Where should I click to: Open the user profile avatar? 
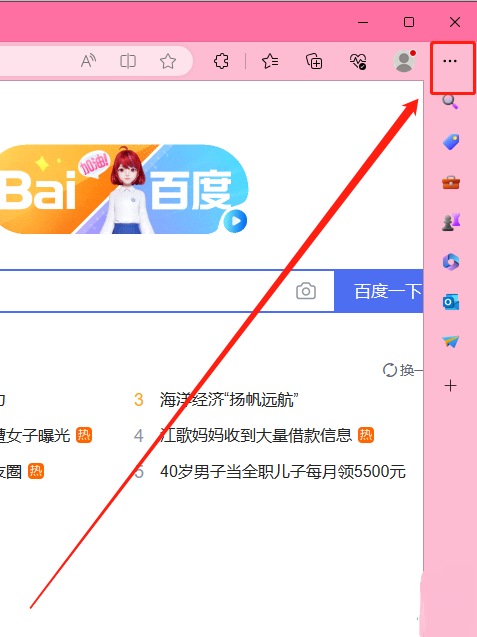coord(404,61)
